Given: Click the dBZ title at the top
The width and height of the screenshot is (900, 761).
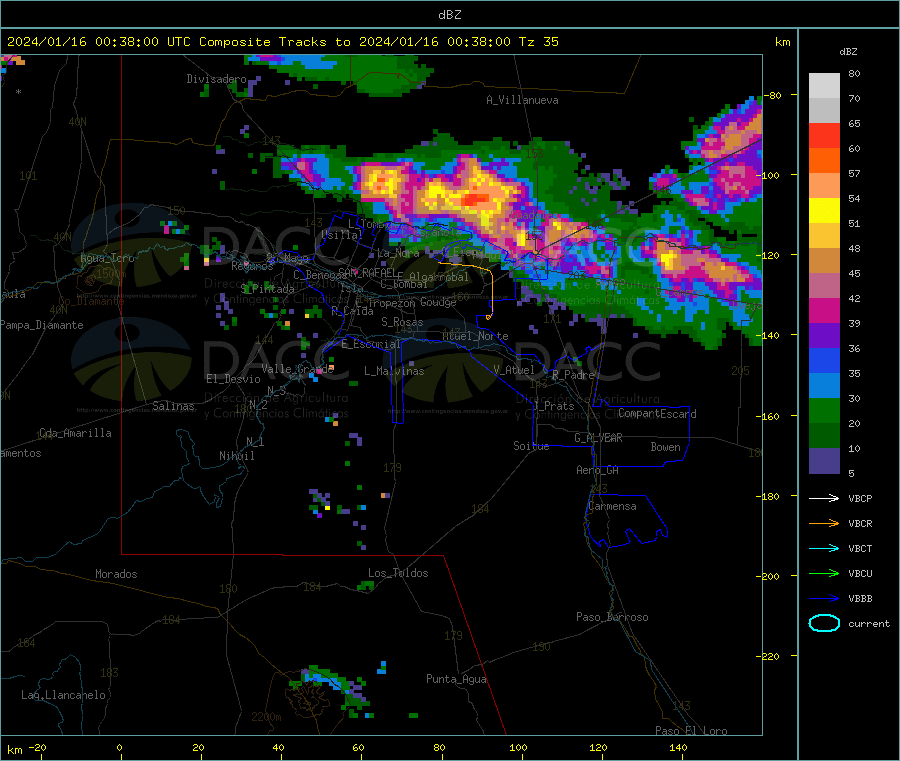Looking at the screenshot, I should [x=449, y=15].
